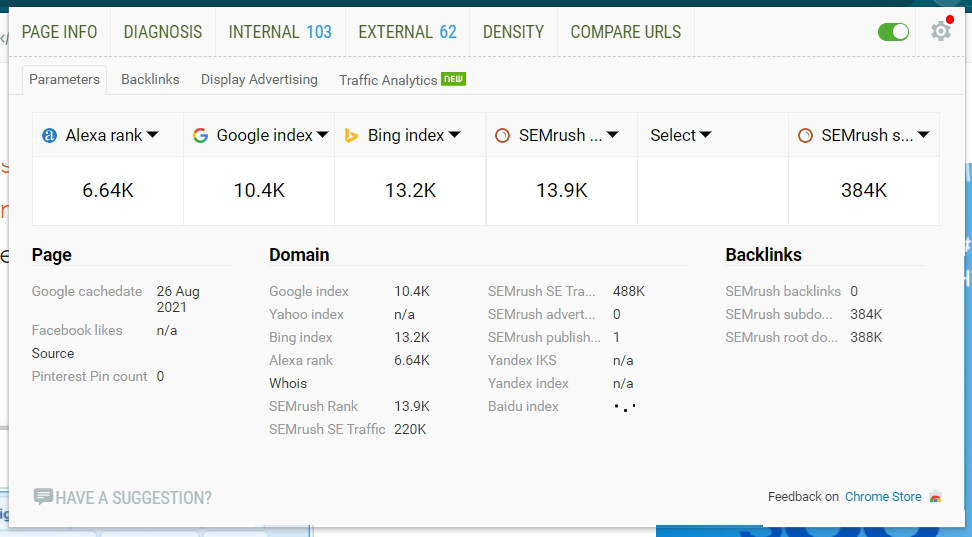
Task: Switch to the PAGE INFO tab
Action: (x=60, y=32)
